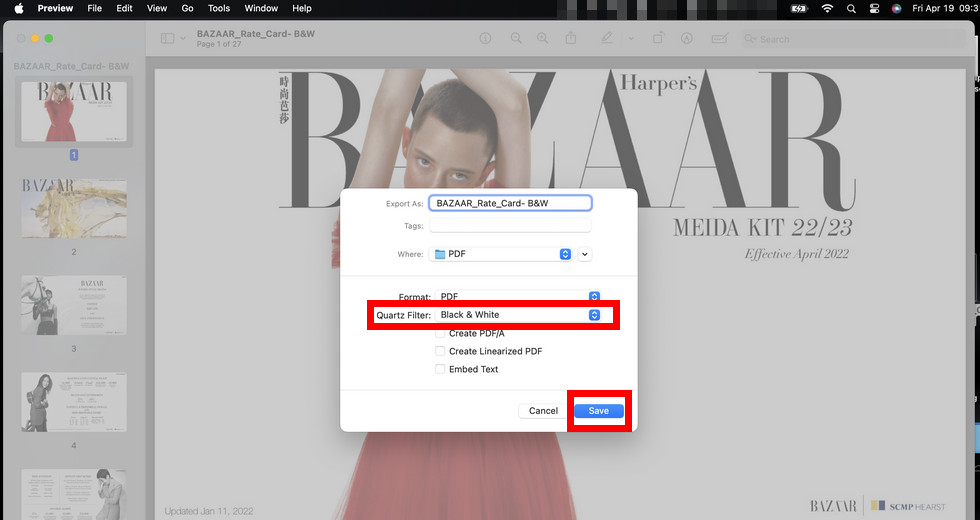Cancel the export dialog
Image resolution: width=980 pixels, height=520 pixels.
[543, 411]
